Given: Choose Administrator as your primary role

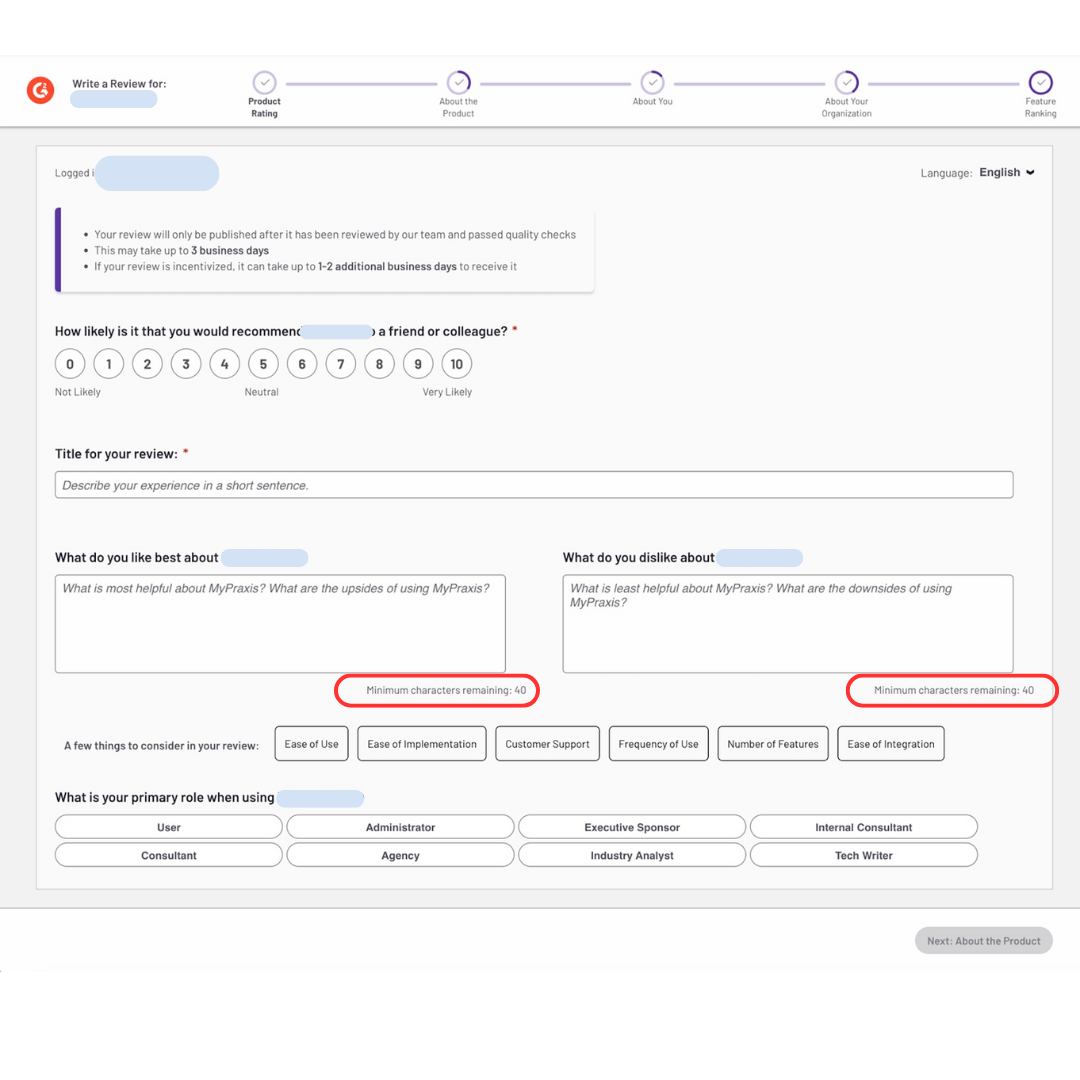Looking at the screenshot, I should pos(400,827).
